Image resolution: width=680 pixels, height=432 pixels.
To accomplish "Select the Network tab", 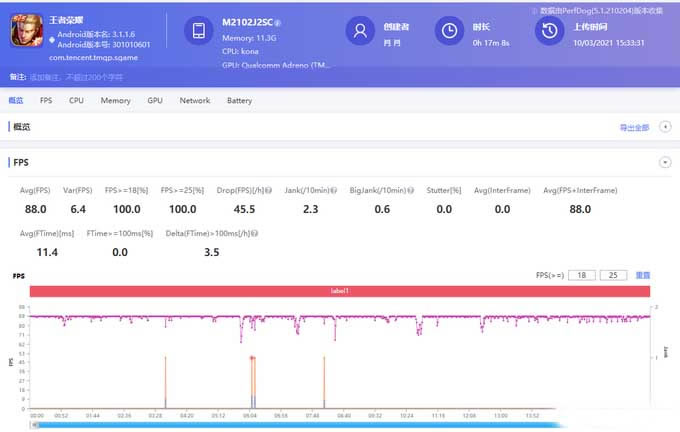I will point(194,101).
